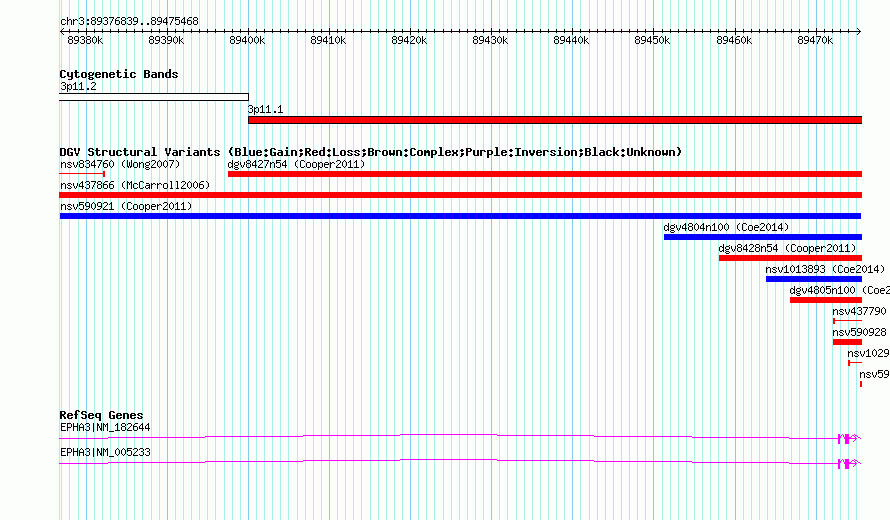Click the 89460k ruler tick label

734,40
